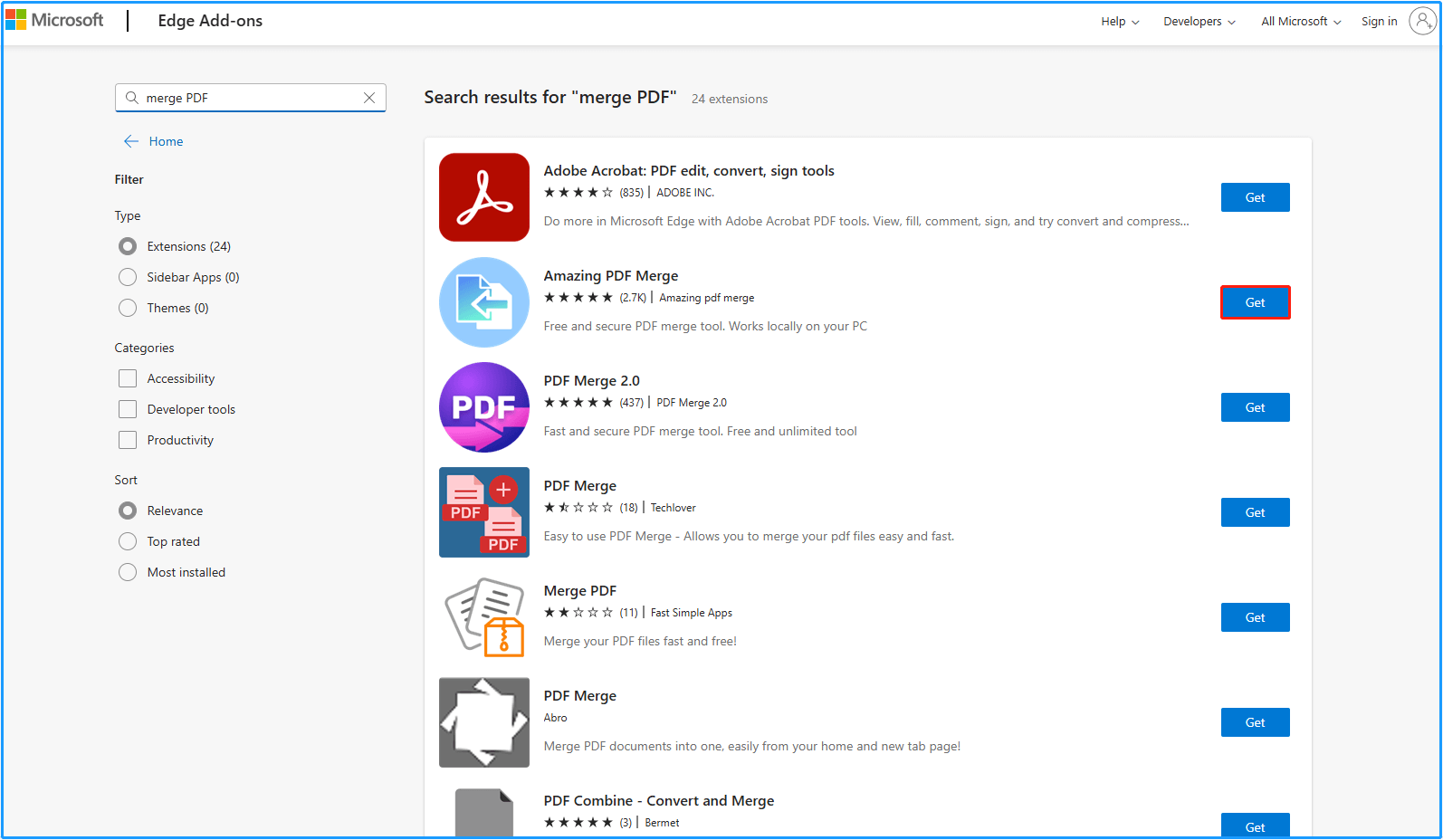Get the Adobe Acrobat extension

point(1255,197)
